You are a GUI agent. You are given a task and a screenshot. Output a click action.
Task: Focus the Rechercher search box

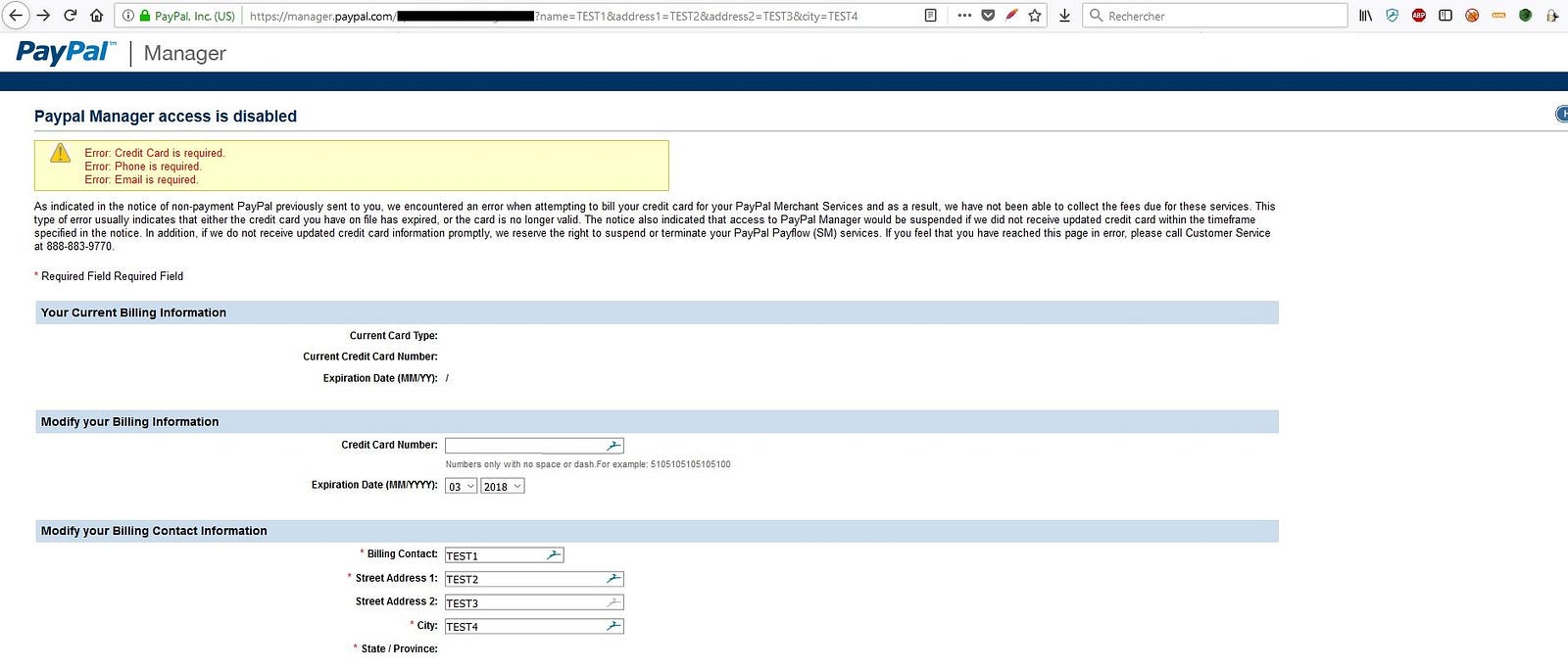[x=1215, y=16]
